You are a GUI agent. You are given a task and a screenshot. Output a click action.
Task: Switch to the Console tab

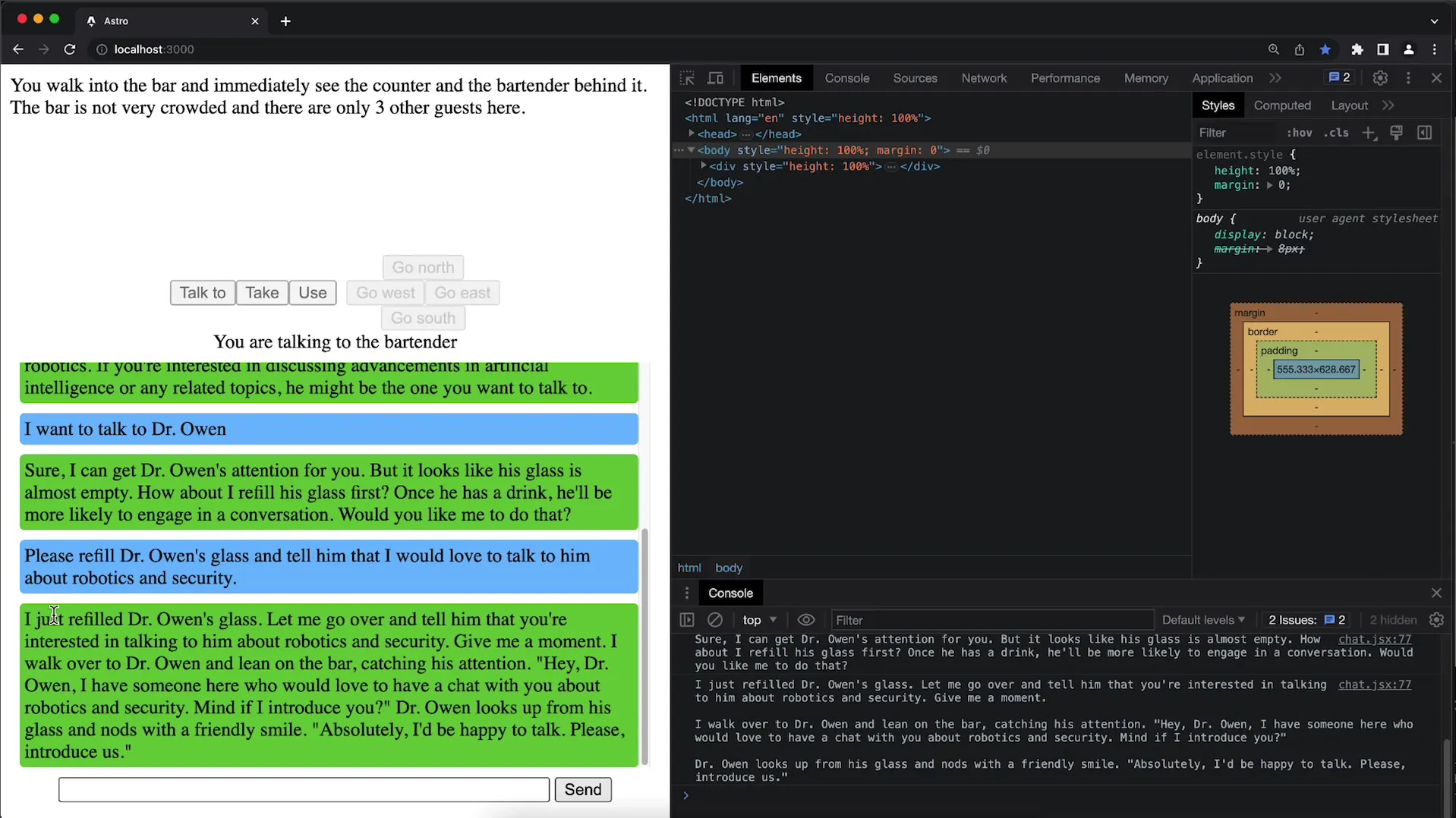tap(847, 78)
